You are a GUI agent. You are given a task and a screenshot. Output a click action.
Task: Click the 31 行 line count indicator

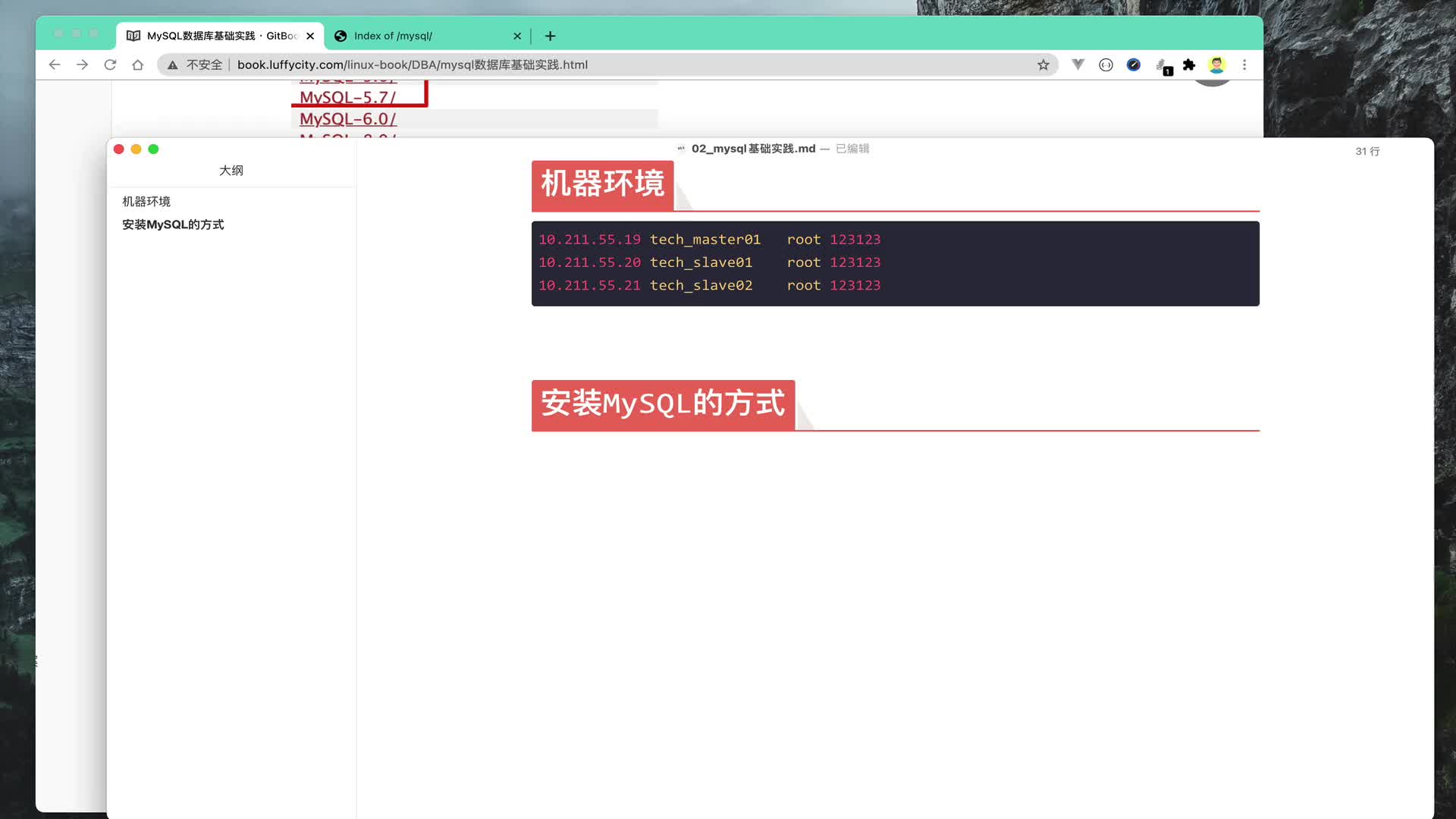tap(1367, 152)
